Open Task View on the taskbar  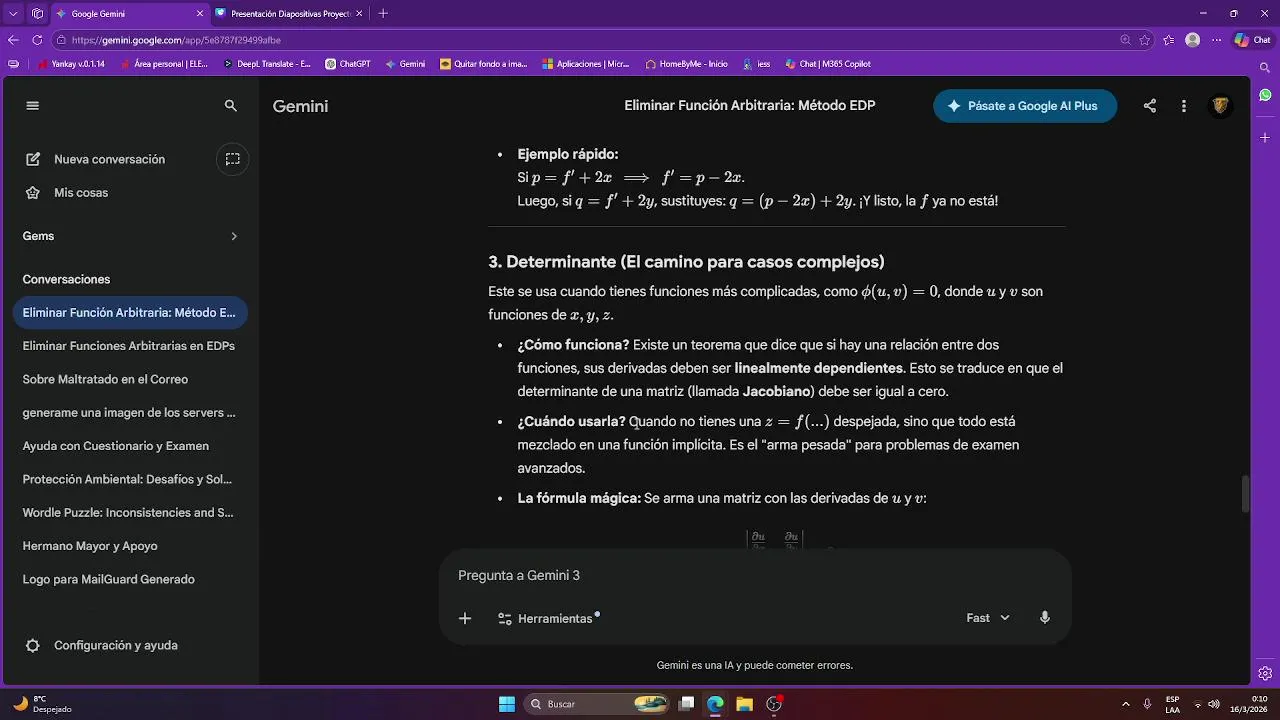[686, 704]
